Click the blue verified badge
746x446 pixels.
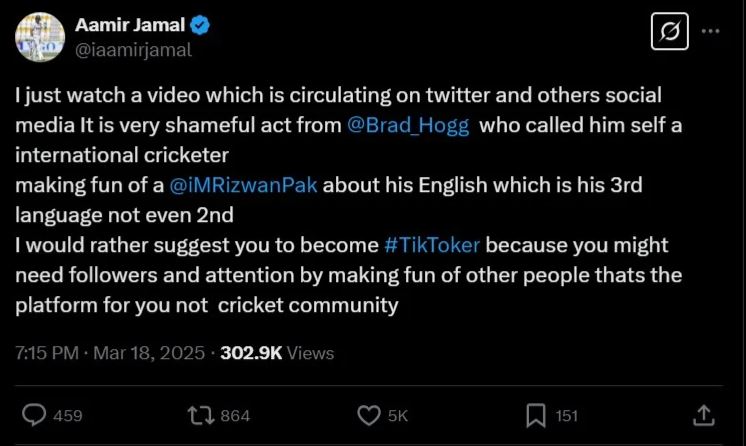click(x=201, y=25)
